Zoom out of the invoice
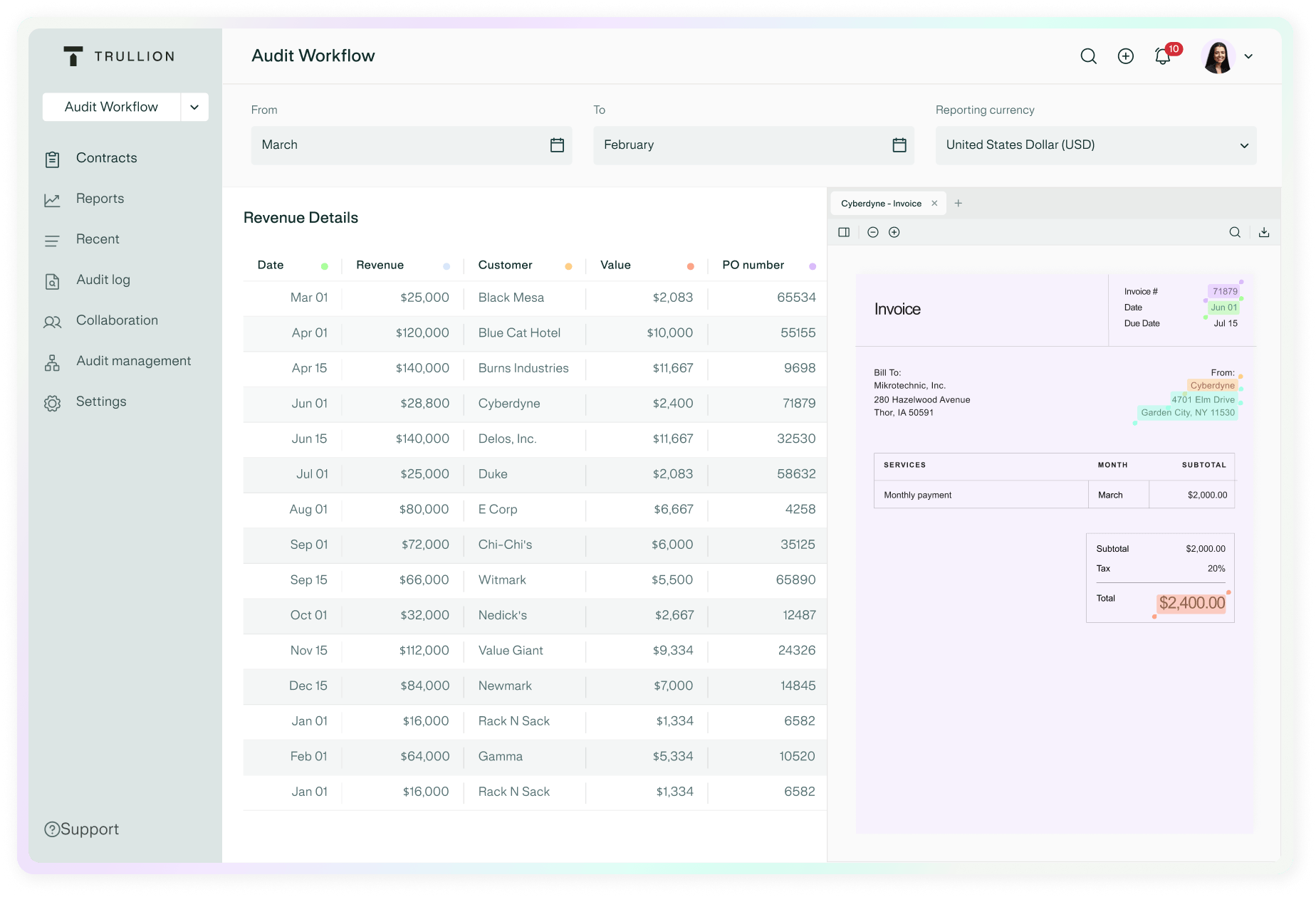Screen dimensions: 1316x897 tap(873, 232)
